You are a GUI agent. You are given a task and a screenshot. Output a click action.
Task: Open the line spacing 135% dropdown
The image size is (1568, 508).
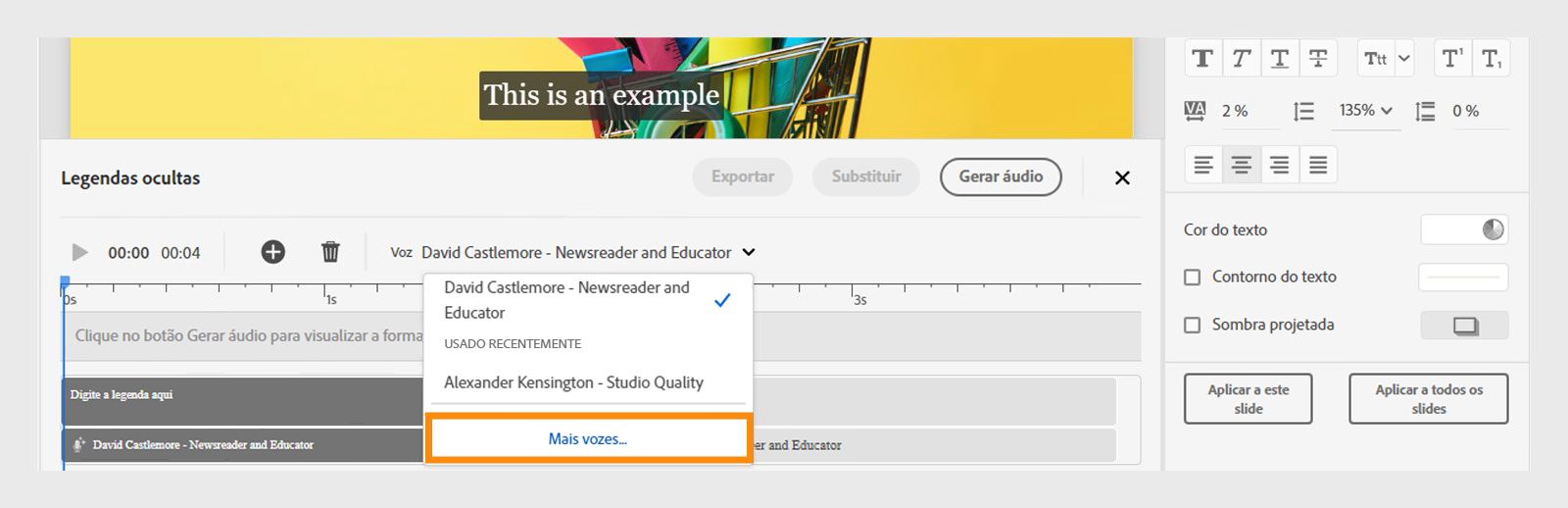(1366, 111)
